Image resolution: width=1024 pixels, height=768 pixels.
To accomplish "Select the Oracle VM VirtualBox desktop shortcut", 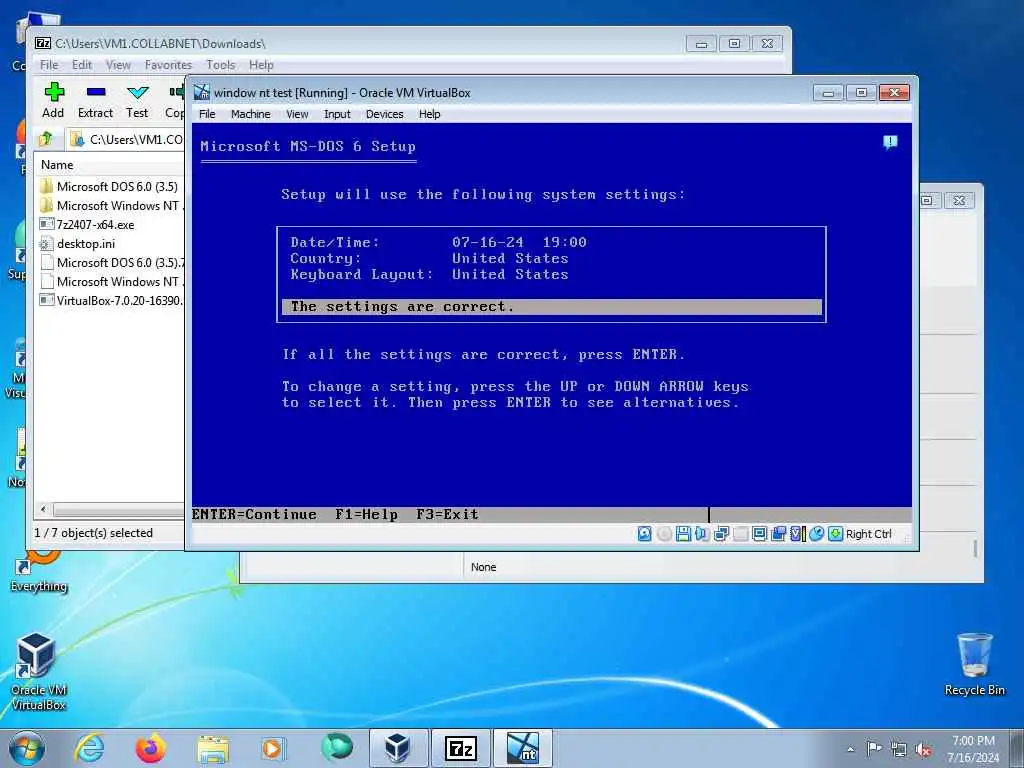I will pos(38,671).
